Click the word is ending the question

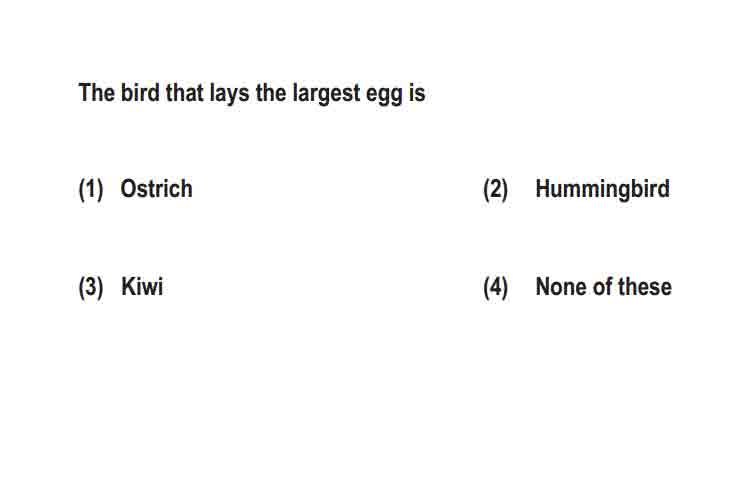(x=417, y=92)
